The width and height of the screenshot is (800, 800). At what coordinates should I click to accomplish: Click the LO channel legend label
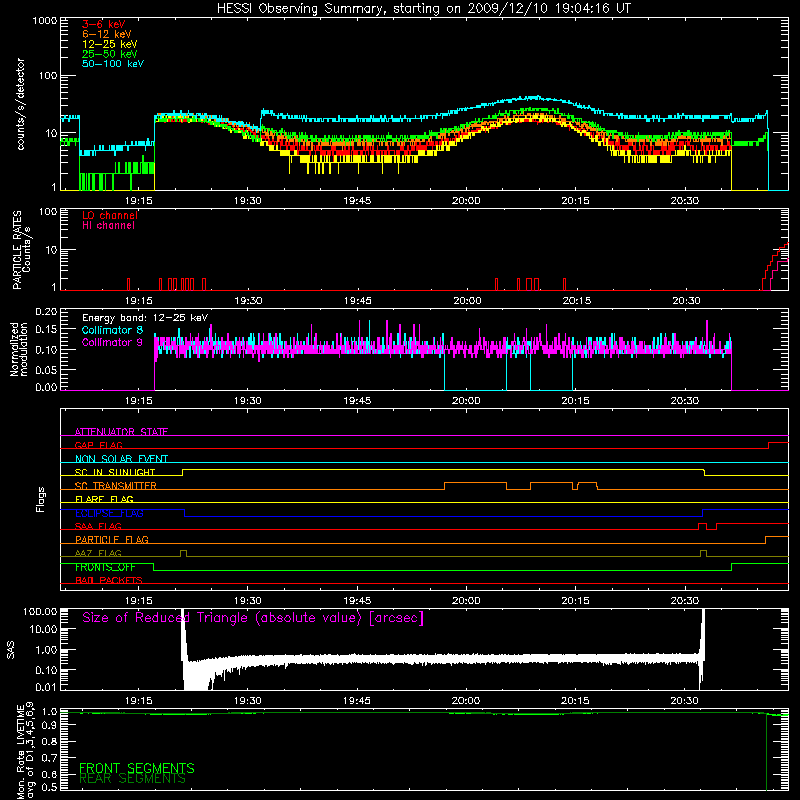(110, 215)
